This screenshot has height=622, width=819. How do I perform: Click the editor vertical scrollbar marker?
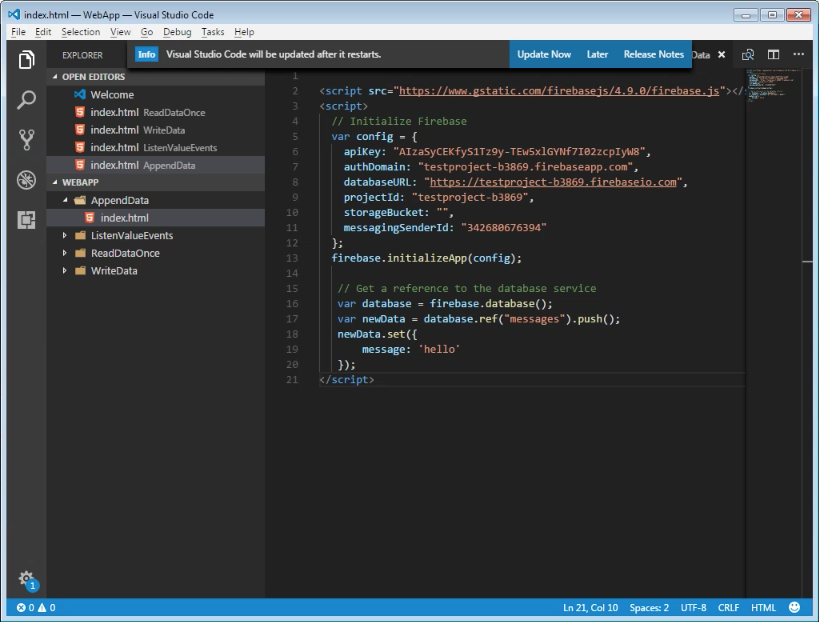pos(808,261)
